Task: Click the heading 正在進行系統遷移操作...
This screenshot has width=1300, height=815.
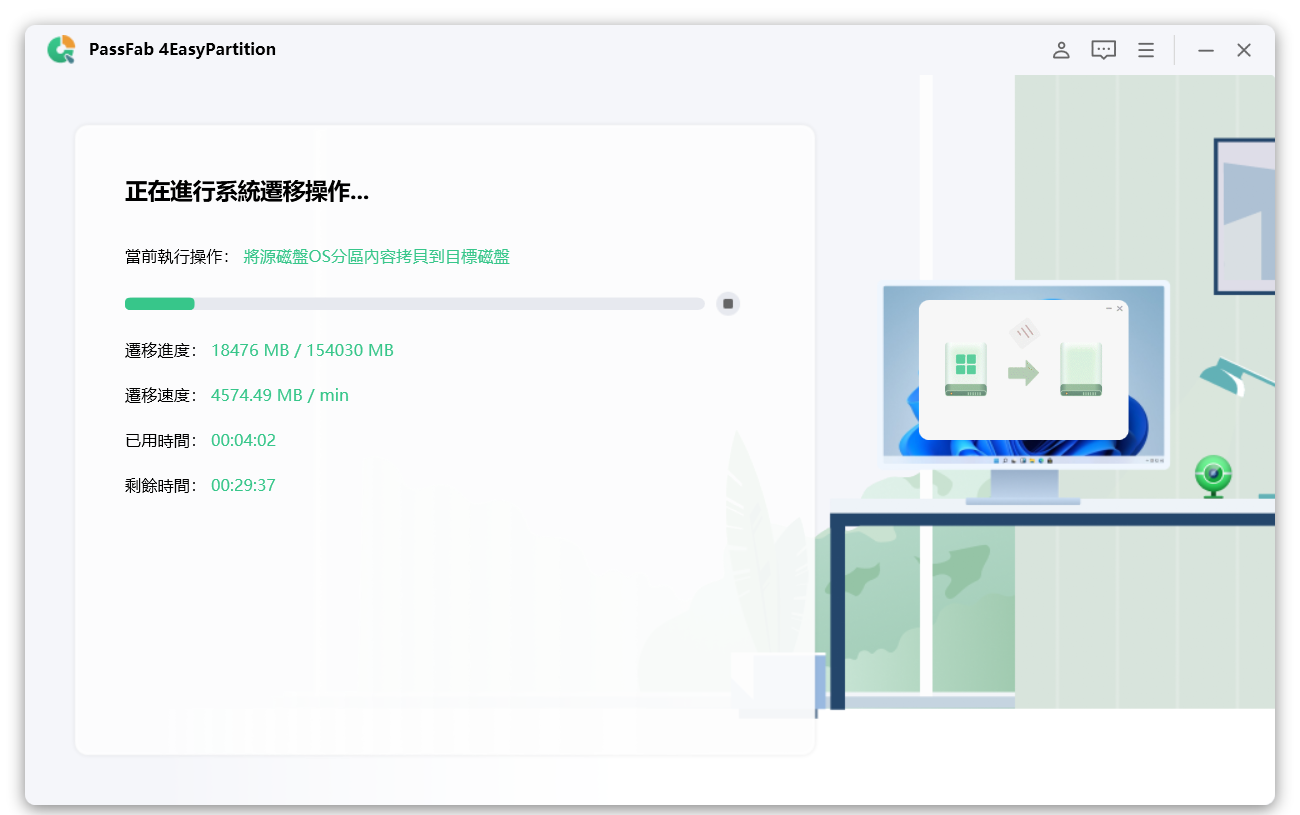Action: pos(247,192)
